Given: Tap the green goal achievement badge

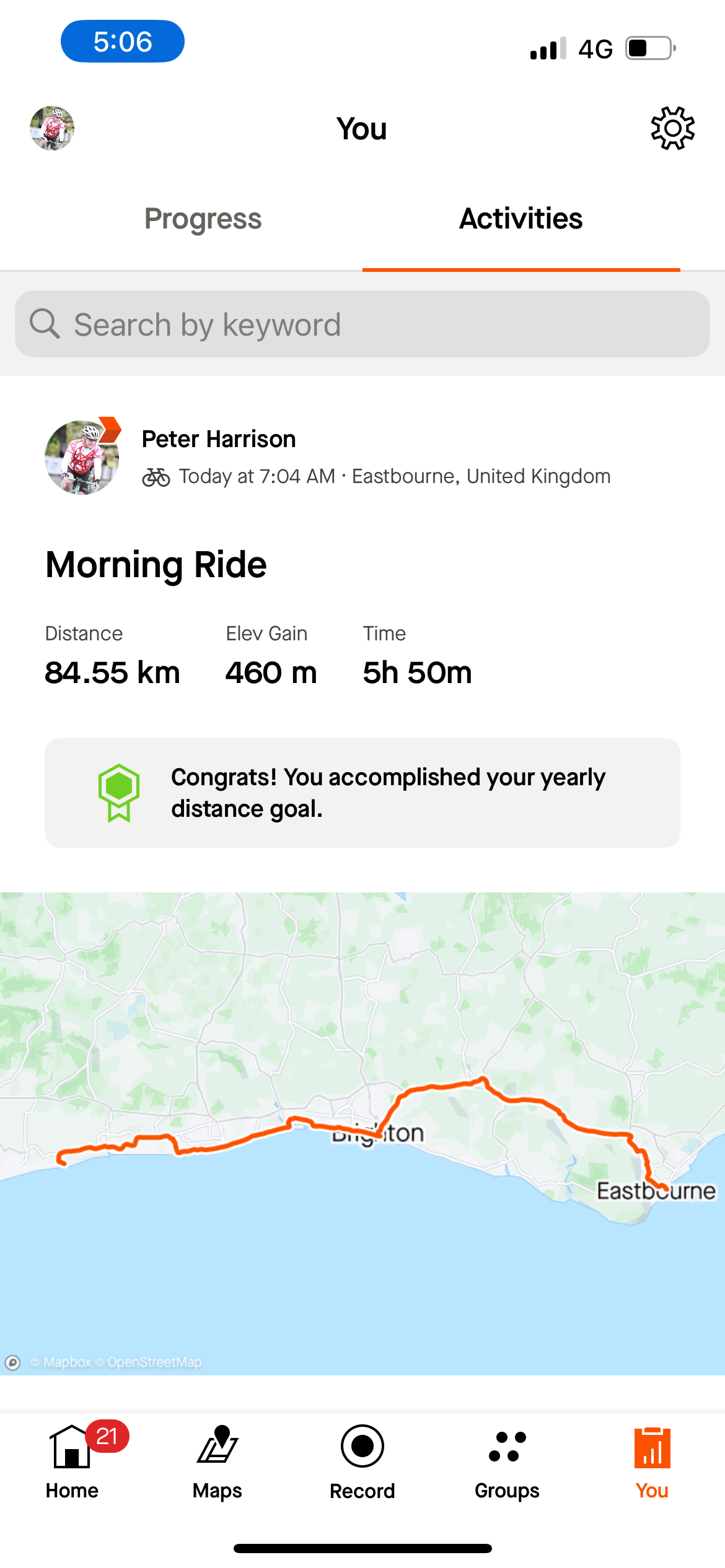Looking at the screenshot, I should [x=119, y=793].
